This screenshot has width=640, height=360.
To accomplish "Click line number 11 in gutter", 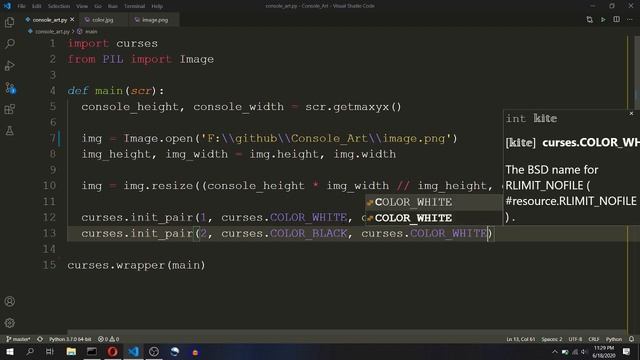I will [x=49, y=202].
